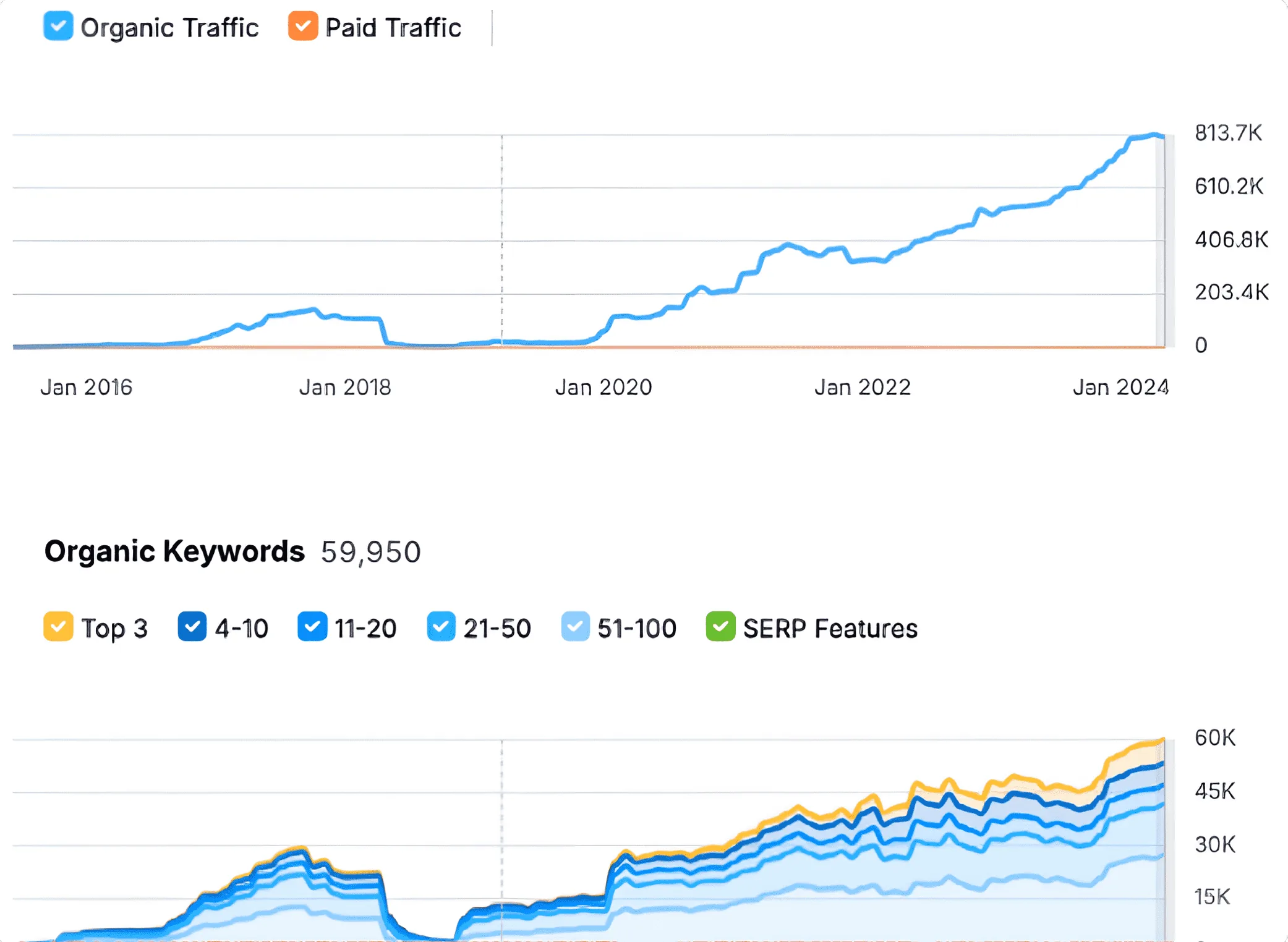Click the Jan 2022 axis label
The height and width of the screenshot is (942, 1288).
[863, 388]
